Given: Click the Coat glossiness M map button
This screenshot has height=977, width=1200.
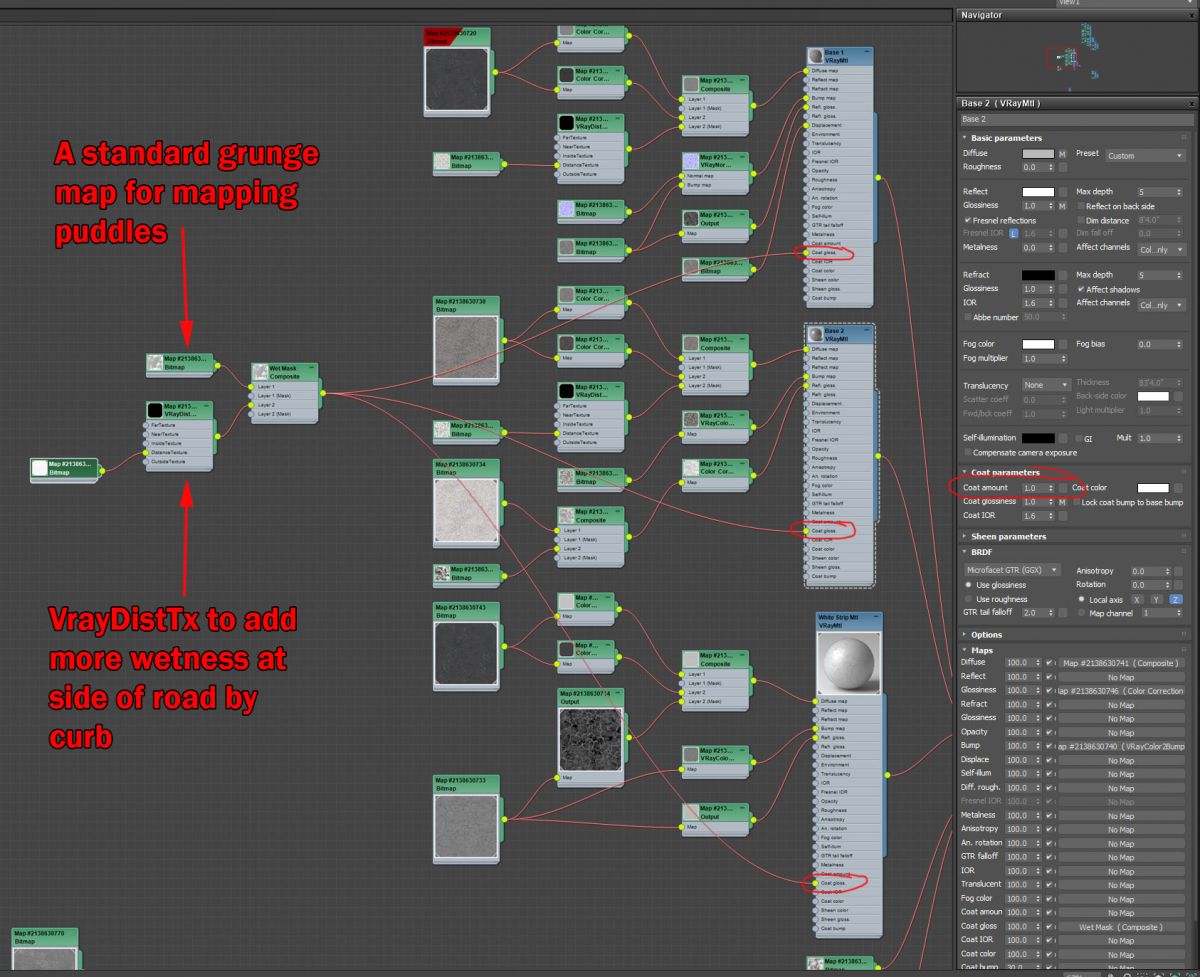Looking at the screenshot, I should (x=1063, y=502).
